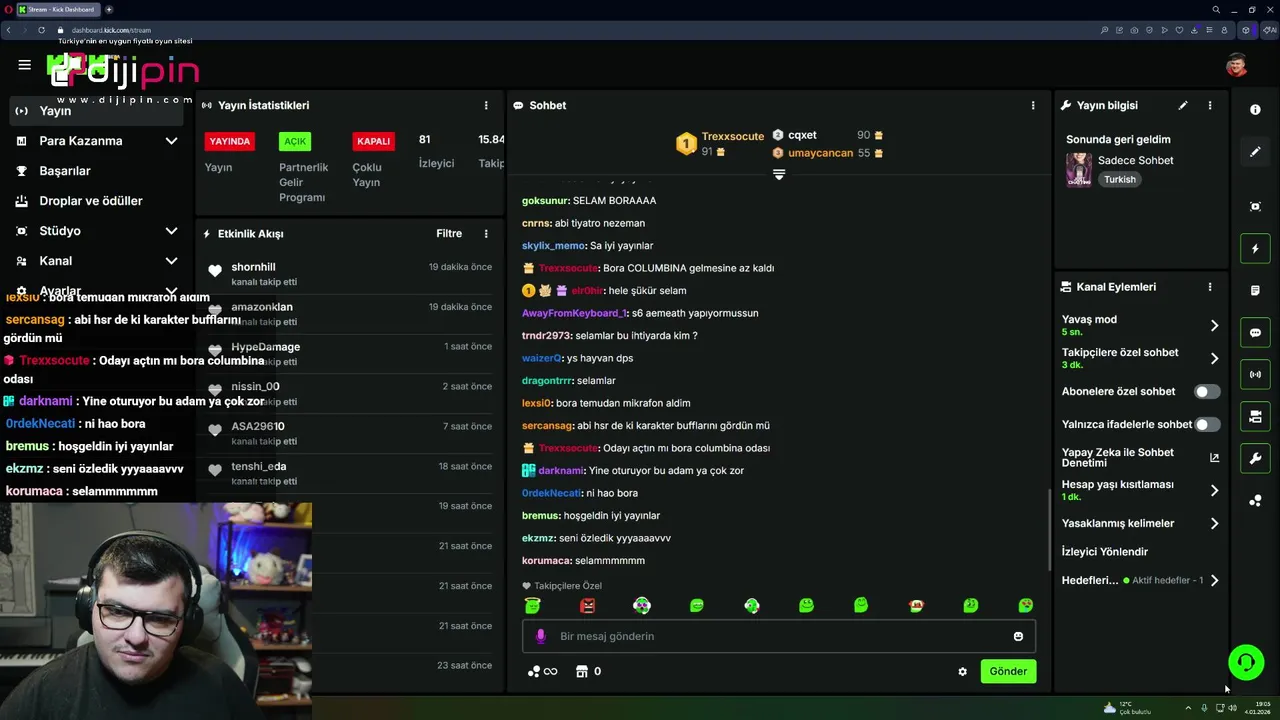
Task: Click the green AÇIK partner program badge
Action: coord(295,141)
